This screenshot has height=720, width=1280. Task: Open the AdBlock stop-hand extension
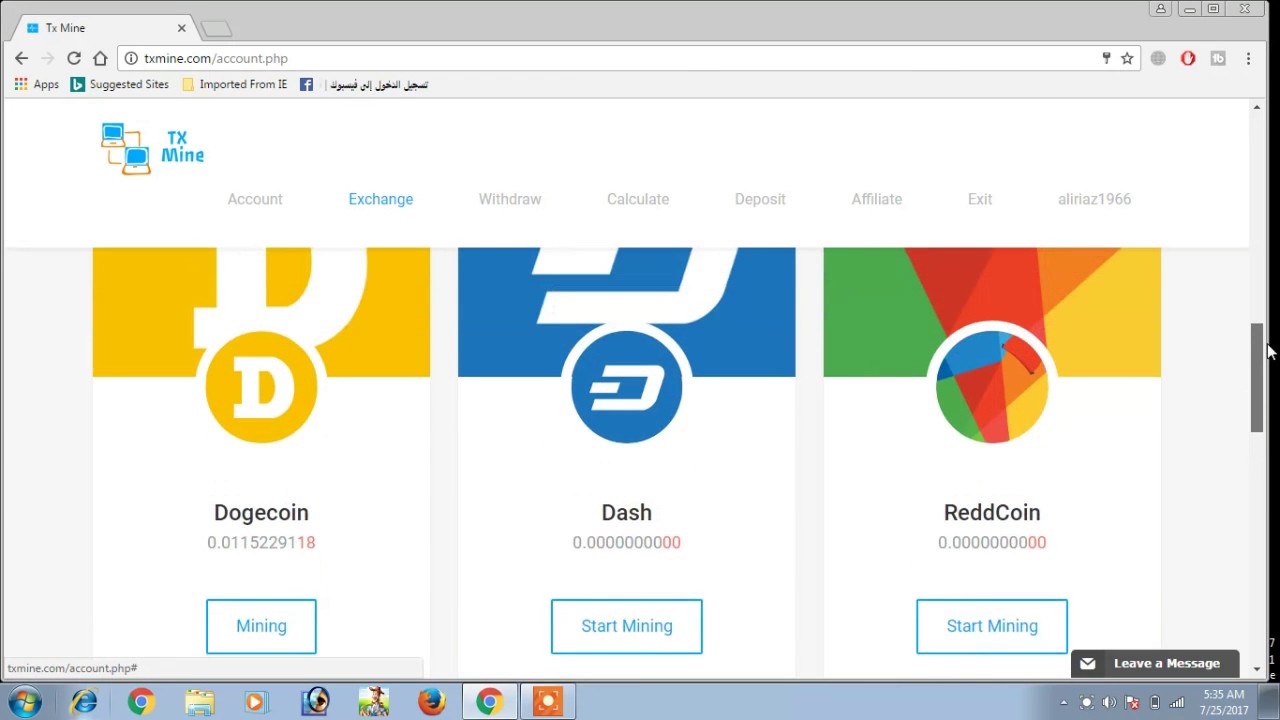click(x=1188, y=58)
